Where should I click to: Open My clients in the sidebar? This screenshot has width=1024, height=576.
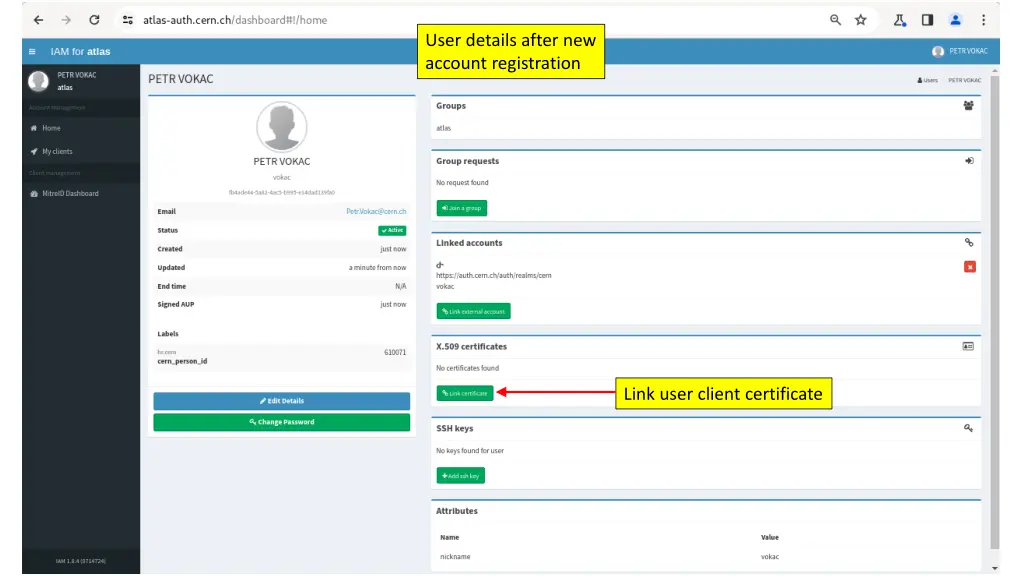pyautogui.click(x=57, y=152)
